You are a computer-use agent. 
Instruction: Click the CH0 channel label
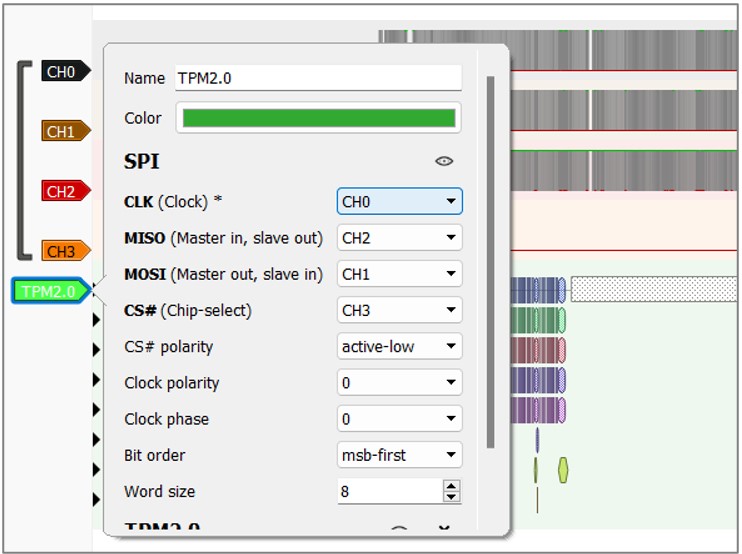tap(66, 71)
